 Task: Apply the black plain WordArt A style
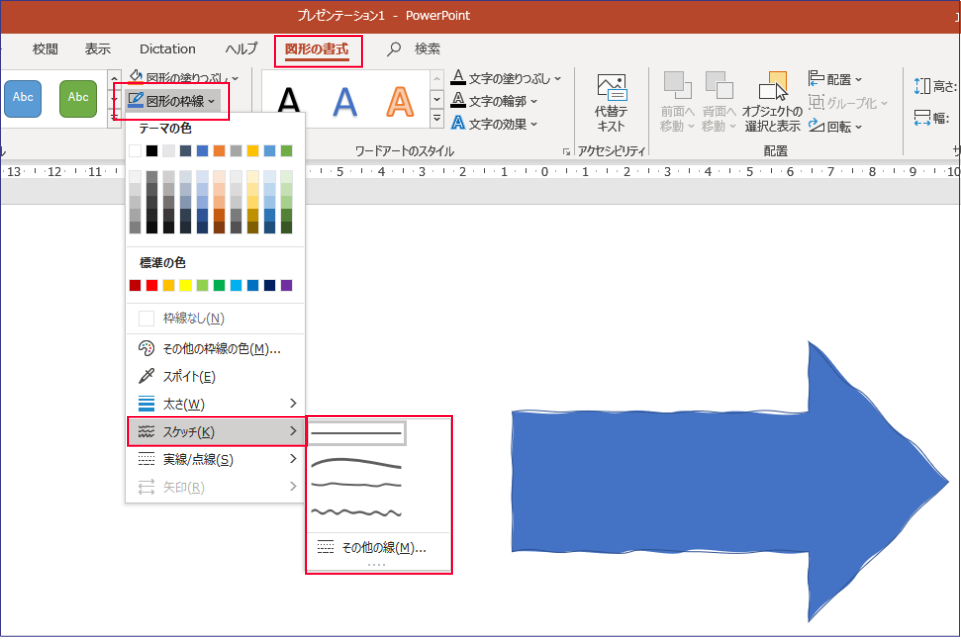(289, 100)
